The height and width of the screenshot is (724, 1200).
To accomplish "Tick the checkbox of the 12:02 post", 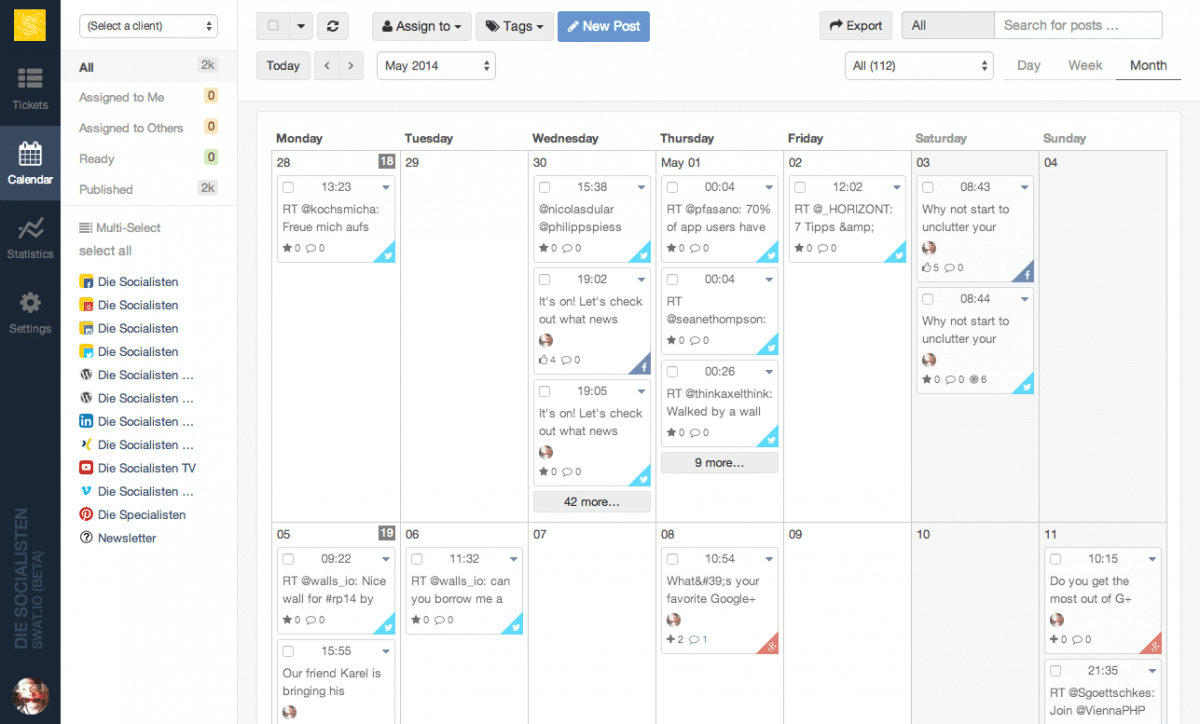I will [800, 187].
